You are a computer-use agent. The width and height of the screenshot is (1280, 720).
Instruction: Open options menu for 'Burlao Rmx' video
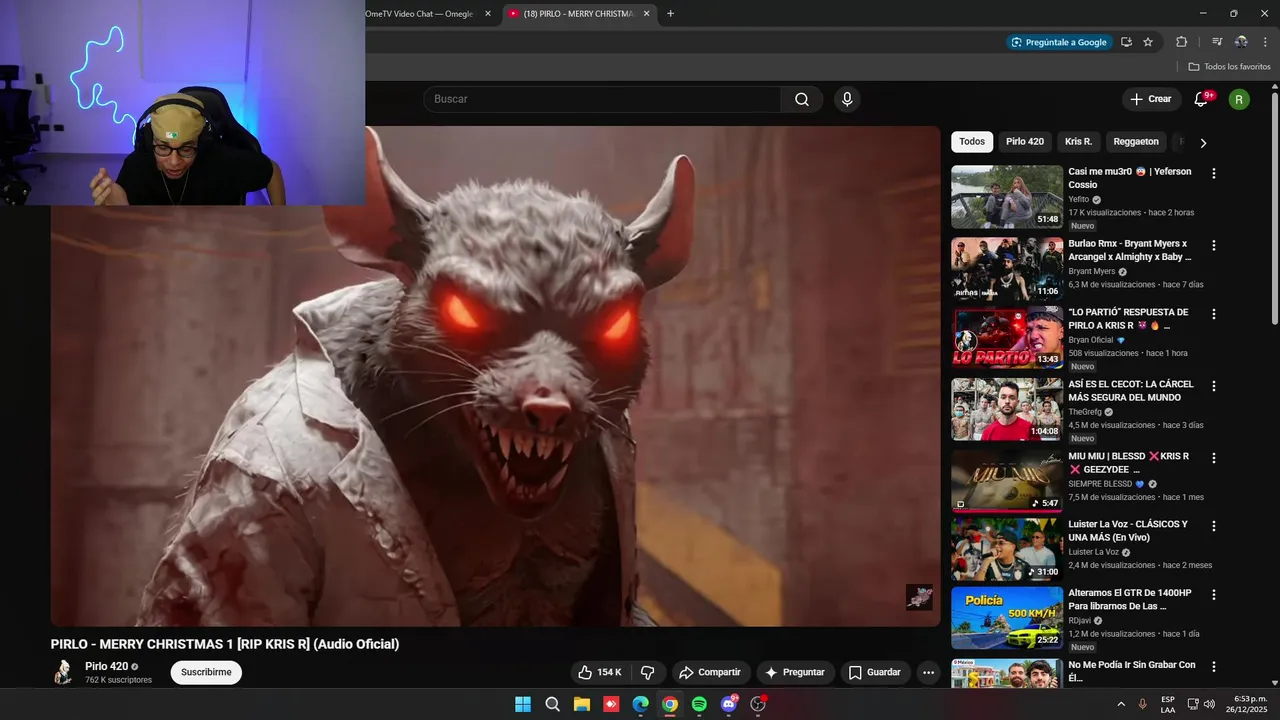tap(1214, 245)
